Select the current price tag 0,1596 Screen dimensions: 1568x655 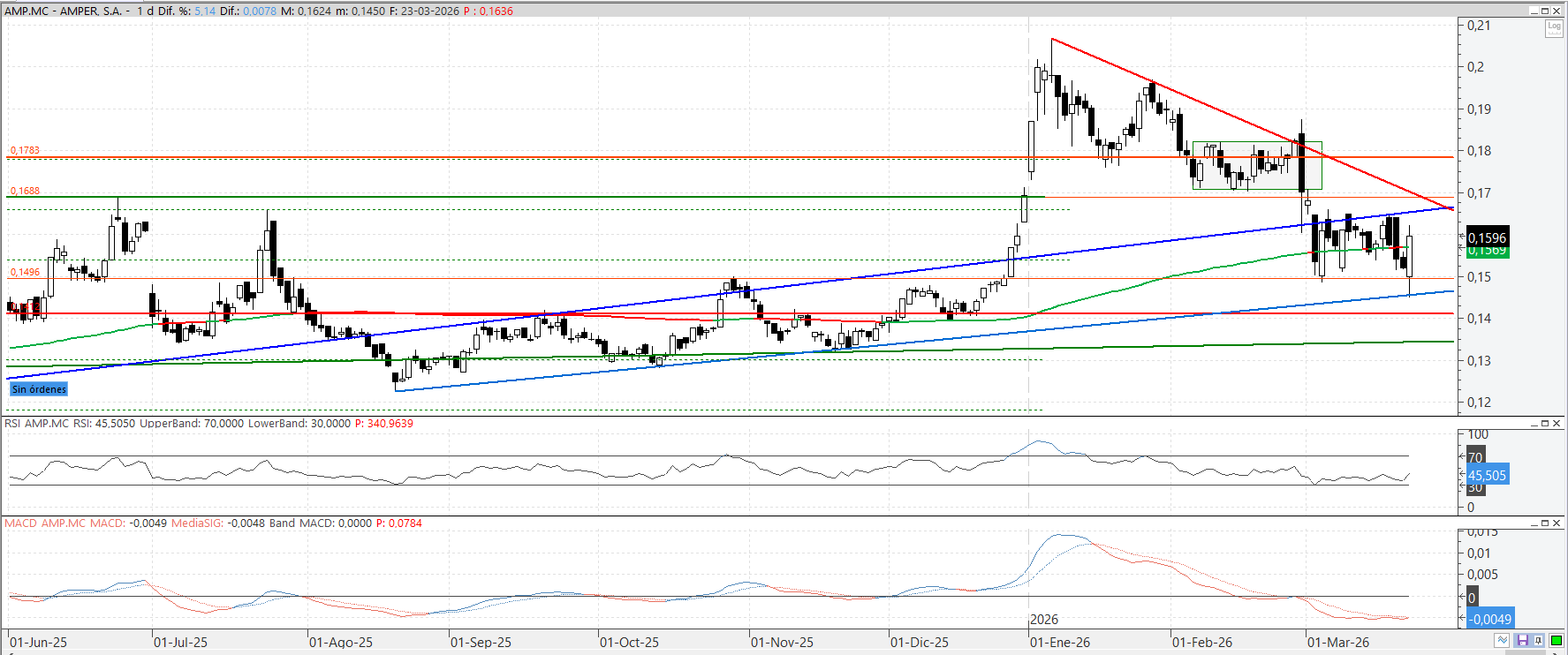point(1488,237)
